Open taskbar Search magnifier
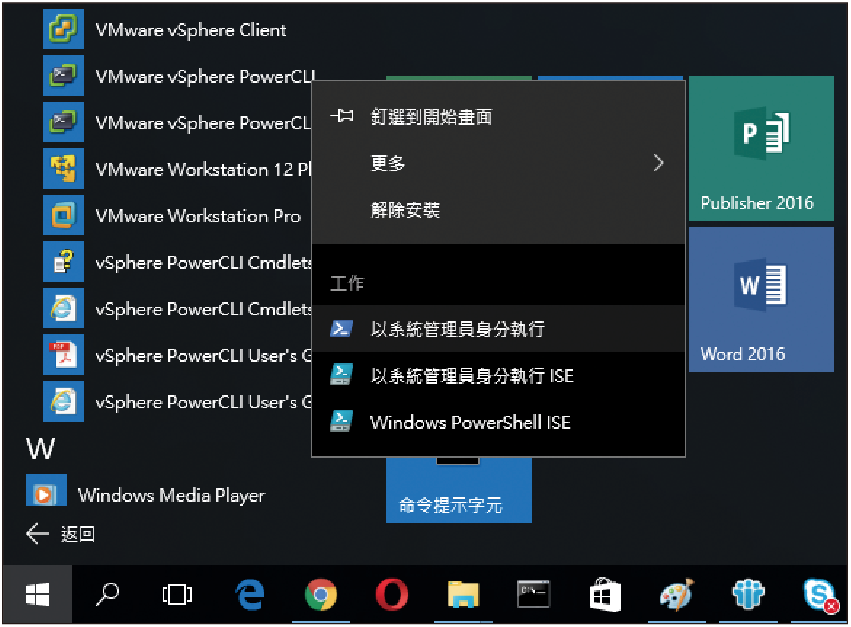The width and height of the screenshot is (851, 627). pyautogui.click(x=107, y=594)
